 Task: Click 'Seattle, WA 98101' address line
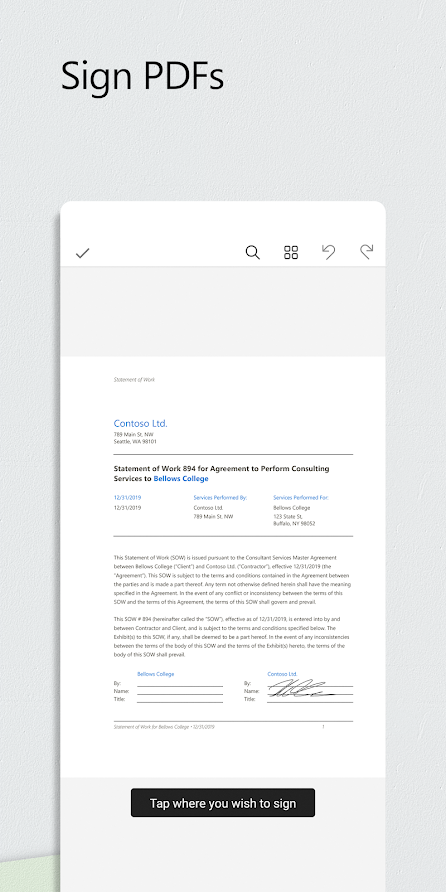[x=135, y=441]
